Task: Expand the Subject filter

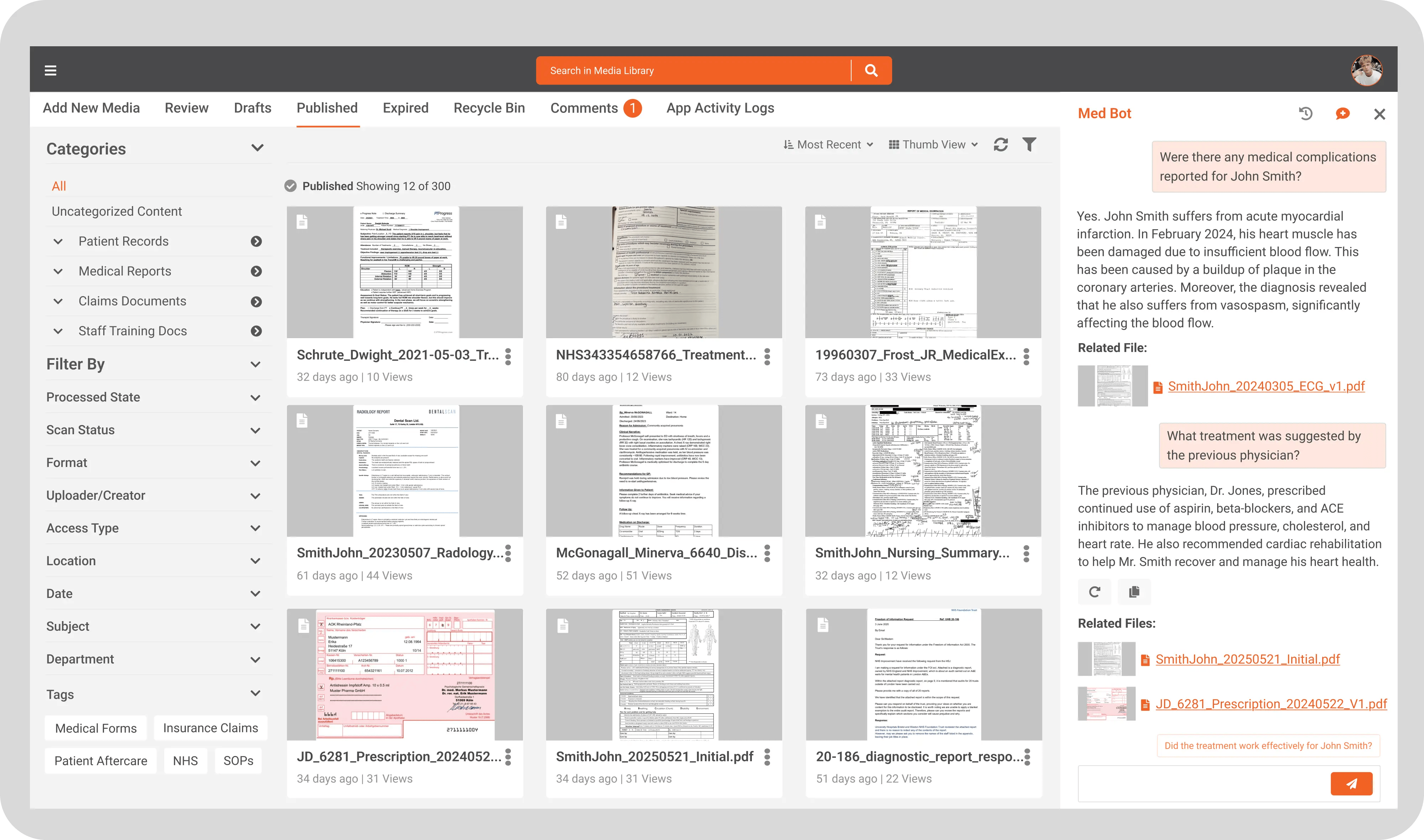Action: [256, 626]
